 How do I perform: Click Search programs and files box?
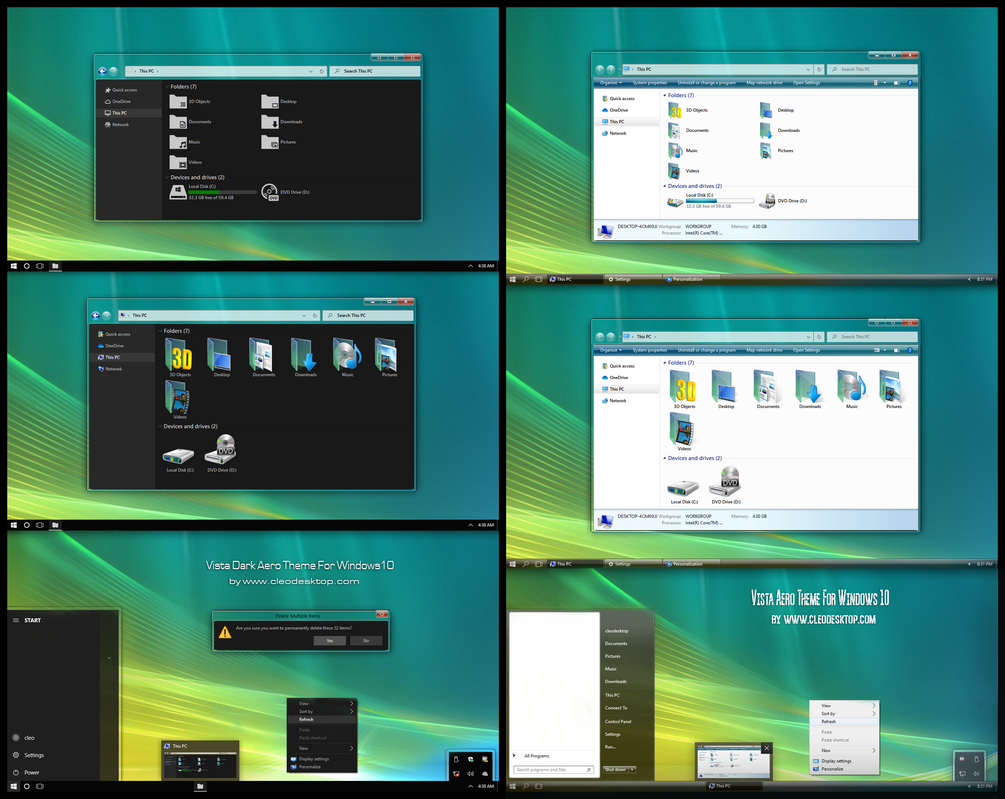point(554,770)
